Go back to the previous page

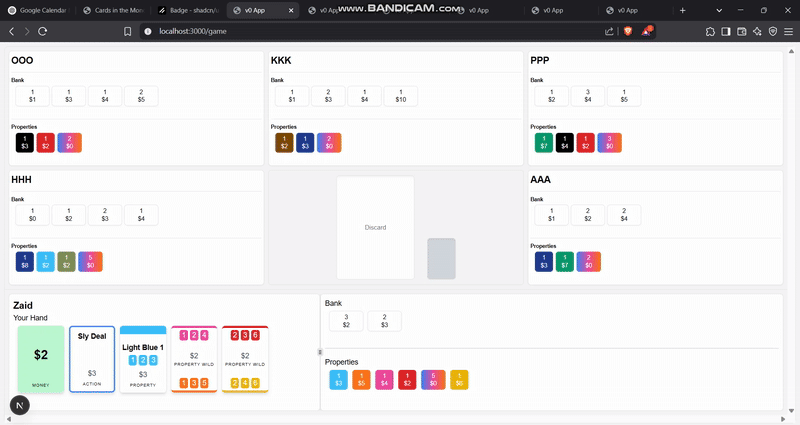click(12, 31)
